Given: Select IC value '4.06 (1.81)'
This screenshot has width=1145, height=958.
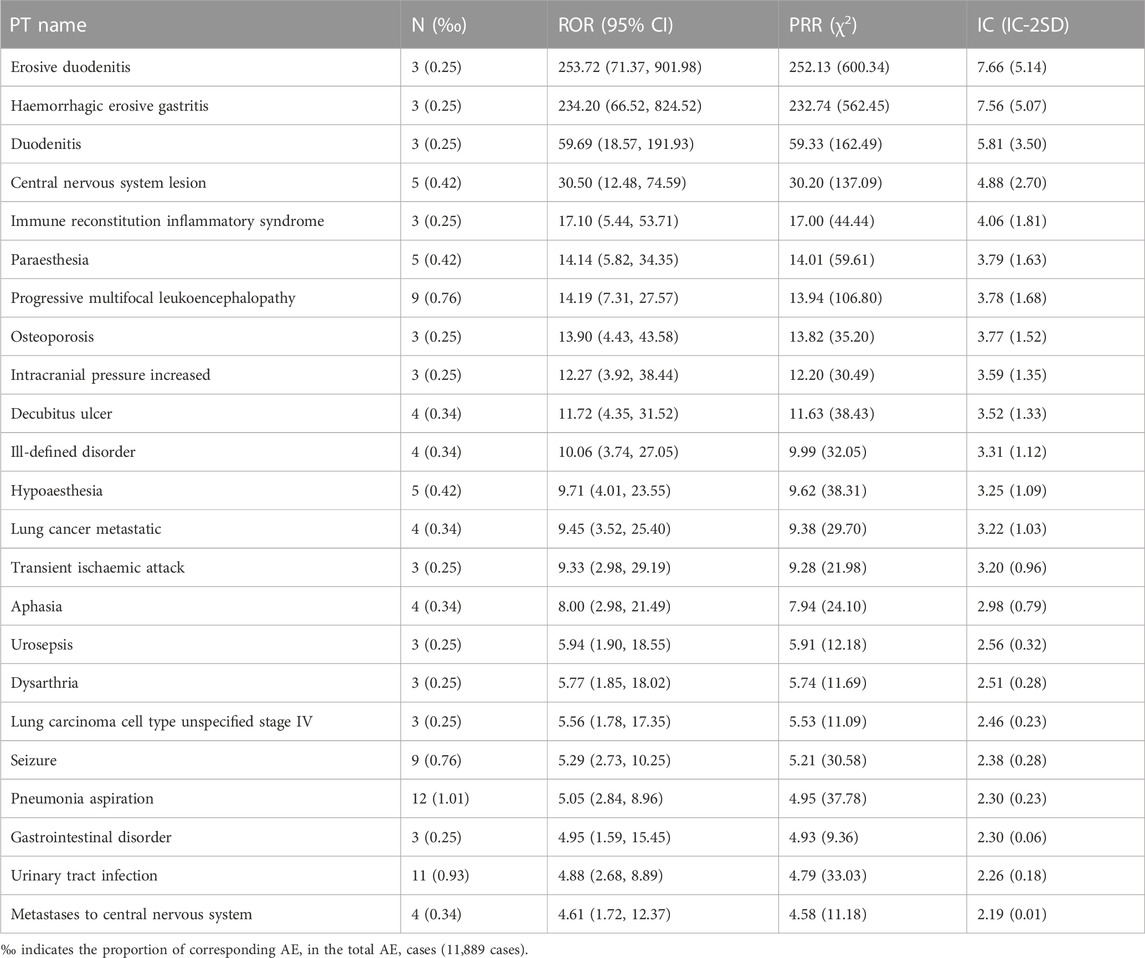Looking at the screenshot, I should coord(1011,221).
